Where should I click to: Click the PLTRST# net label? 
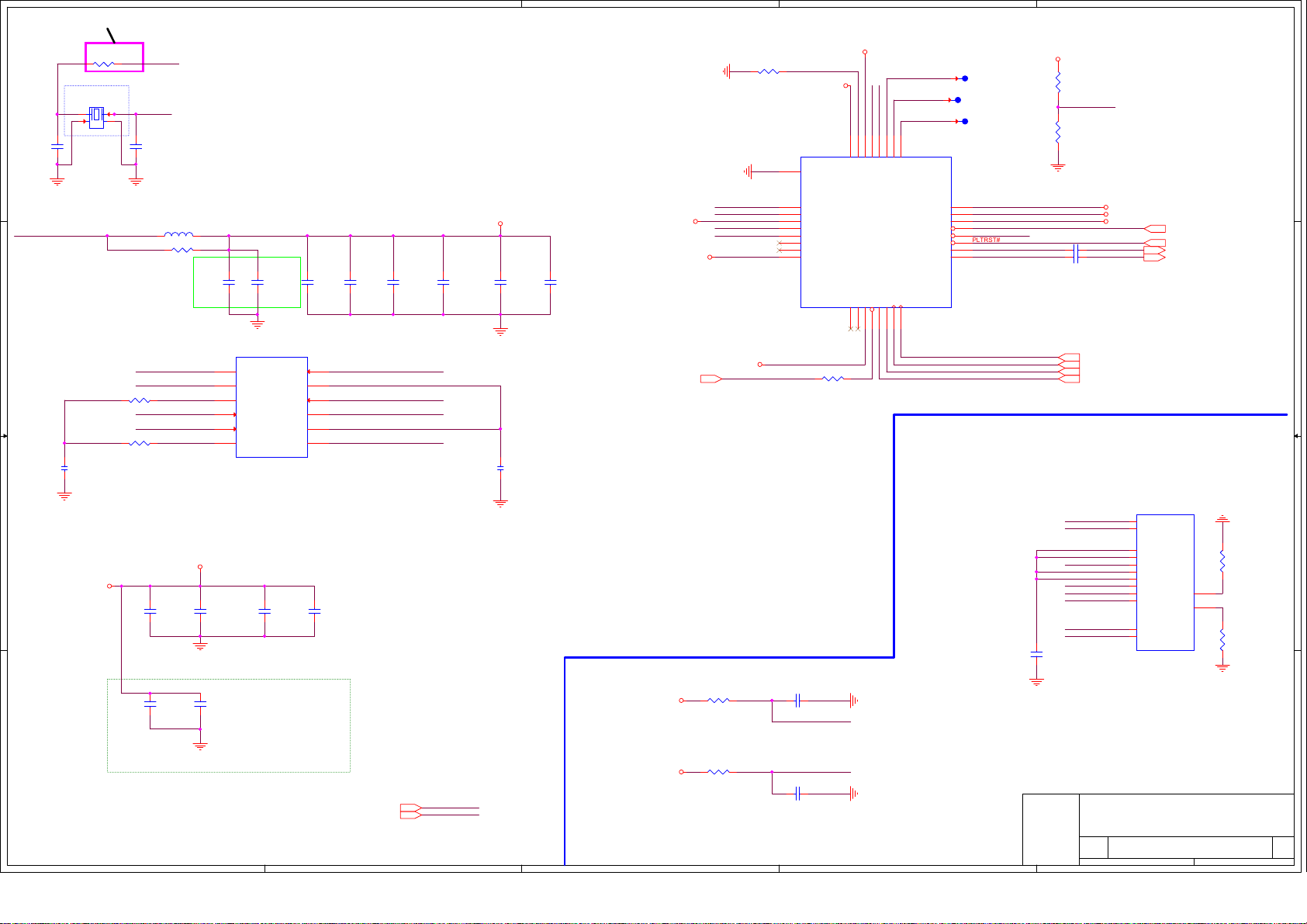click(986, 240)
